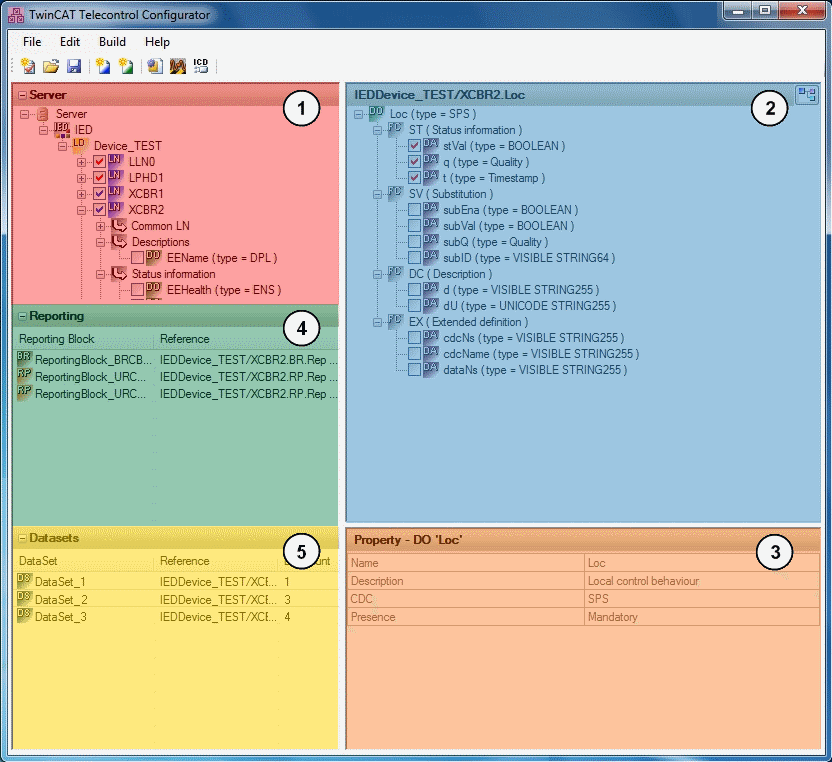The width and height of the screenshot is (832, 762).
Task: Collapse the ST Status information branch
Action: point(377,130)
